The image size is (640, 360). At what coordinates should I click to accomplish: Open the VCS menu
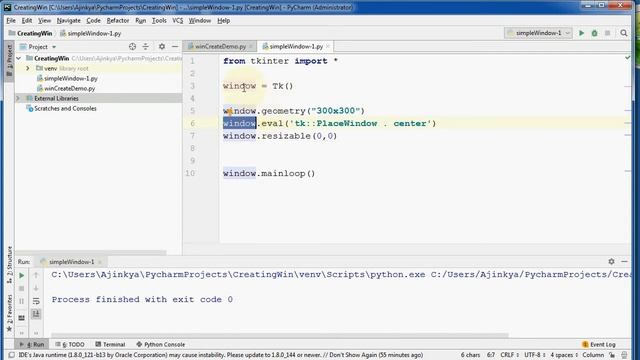pos(178,20)
